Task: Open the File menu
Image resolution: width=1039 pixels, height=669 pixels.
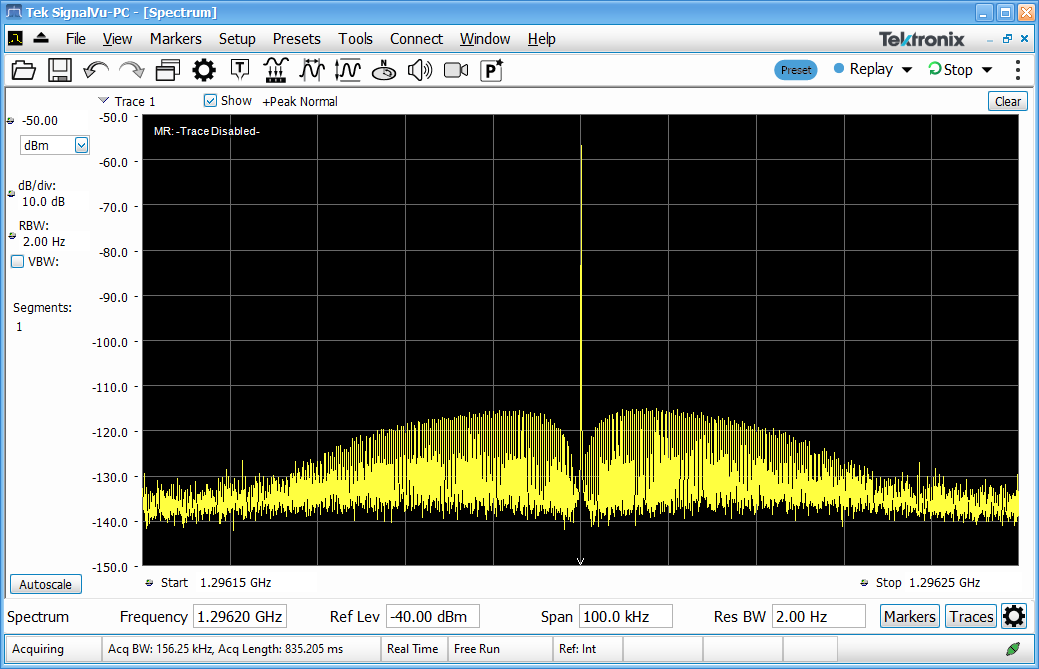Action: 76,38
